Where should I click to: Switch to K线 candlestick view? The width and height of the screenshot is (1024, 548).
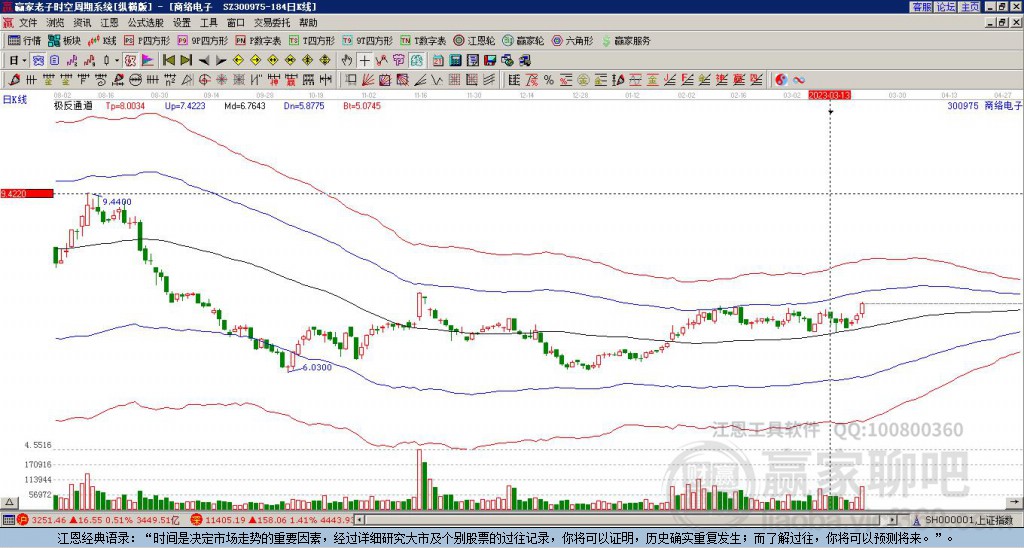point(102,40)
